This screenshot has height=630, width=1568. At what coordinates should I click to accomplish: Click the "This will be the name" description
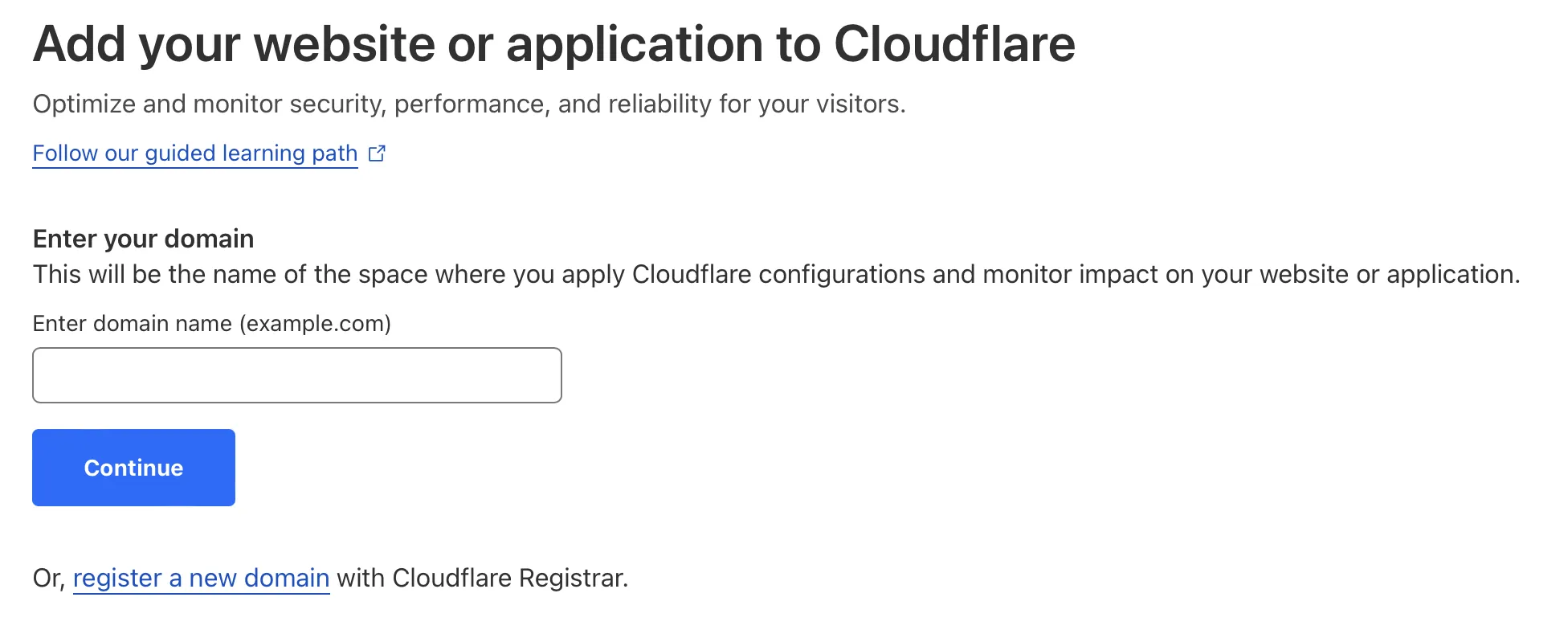775,275
